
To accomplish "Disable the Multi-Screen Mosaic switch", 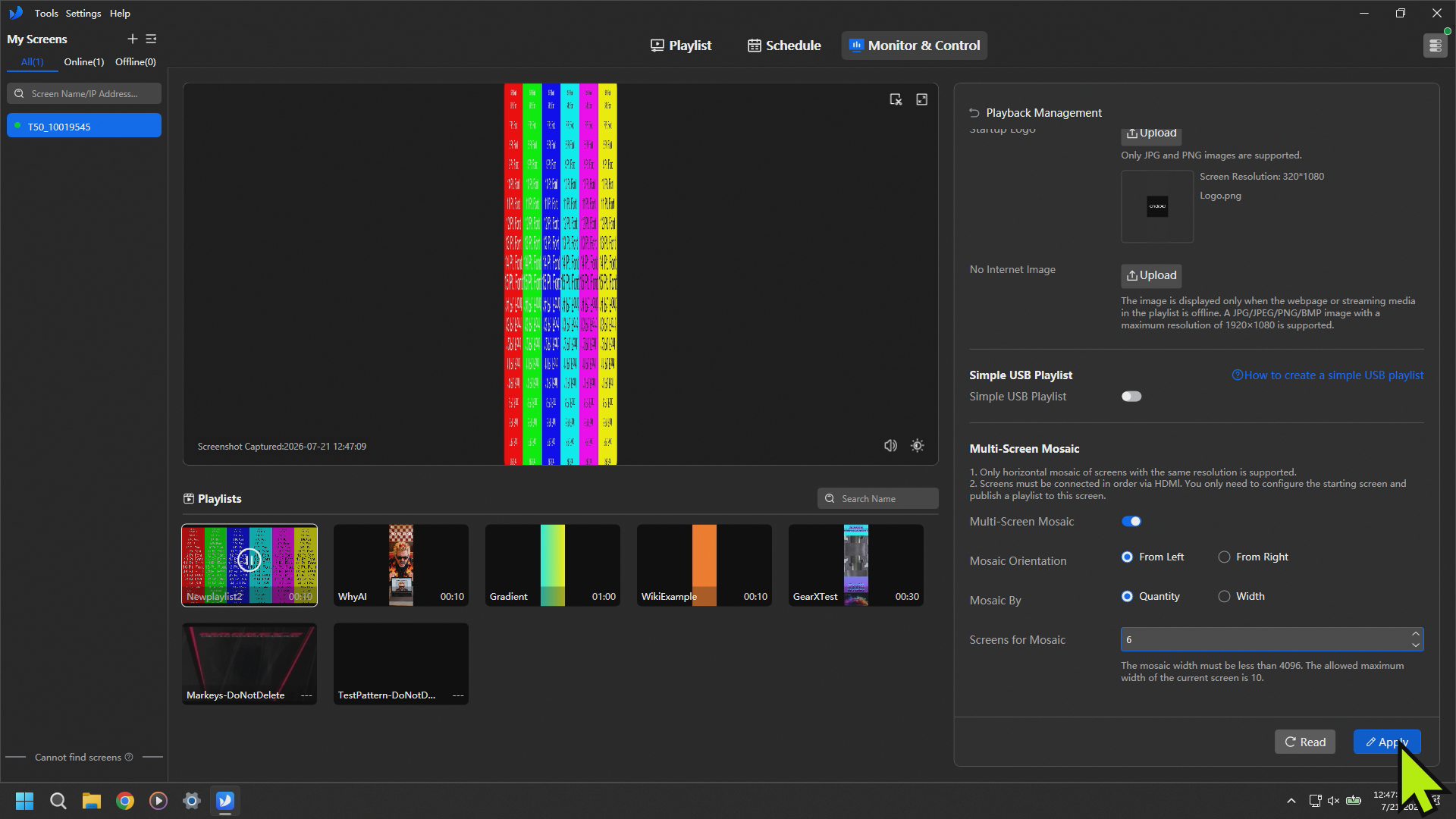I will (1131, 522).
